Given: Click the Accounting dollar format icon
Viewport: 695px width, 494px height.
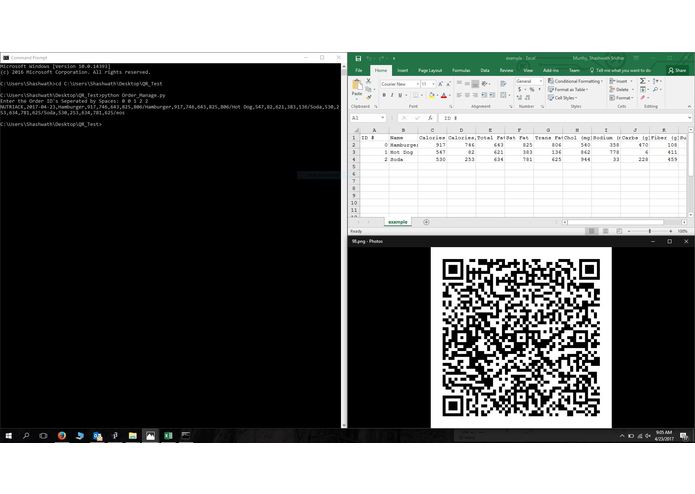Looking at the screenshot, I should pos(520,89).
